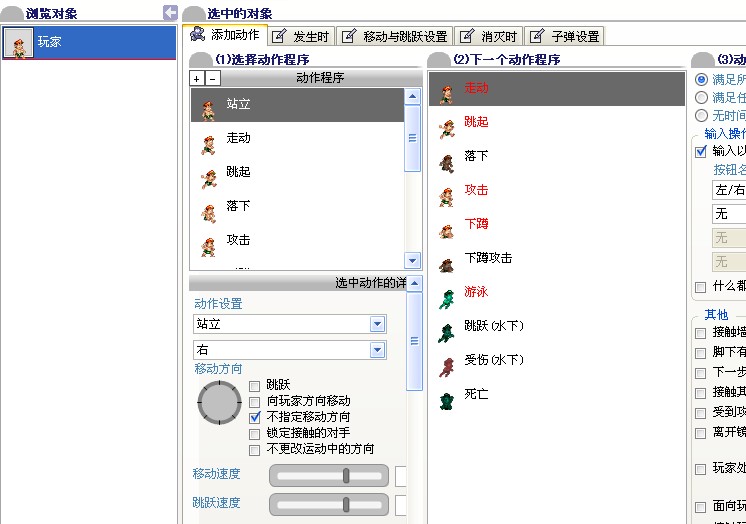Open the 发生时 tab

point(302,36)
